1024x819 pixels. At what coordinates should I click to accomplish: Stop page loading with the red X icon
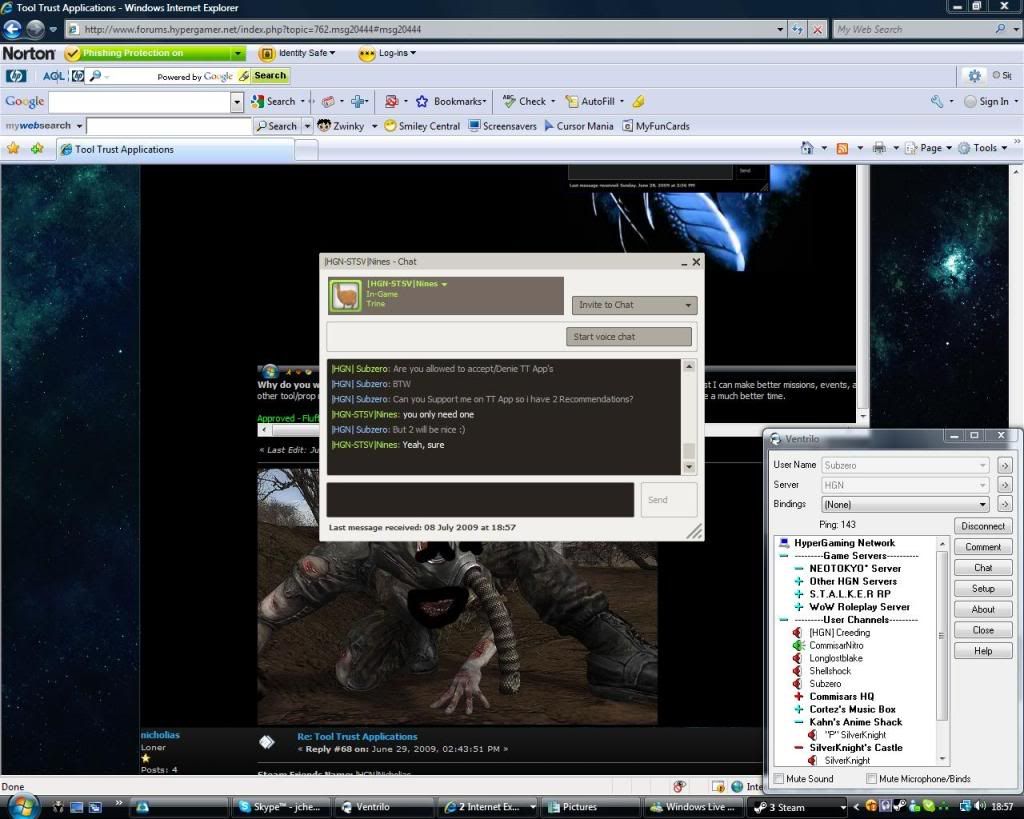pos(817,29)
